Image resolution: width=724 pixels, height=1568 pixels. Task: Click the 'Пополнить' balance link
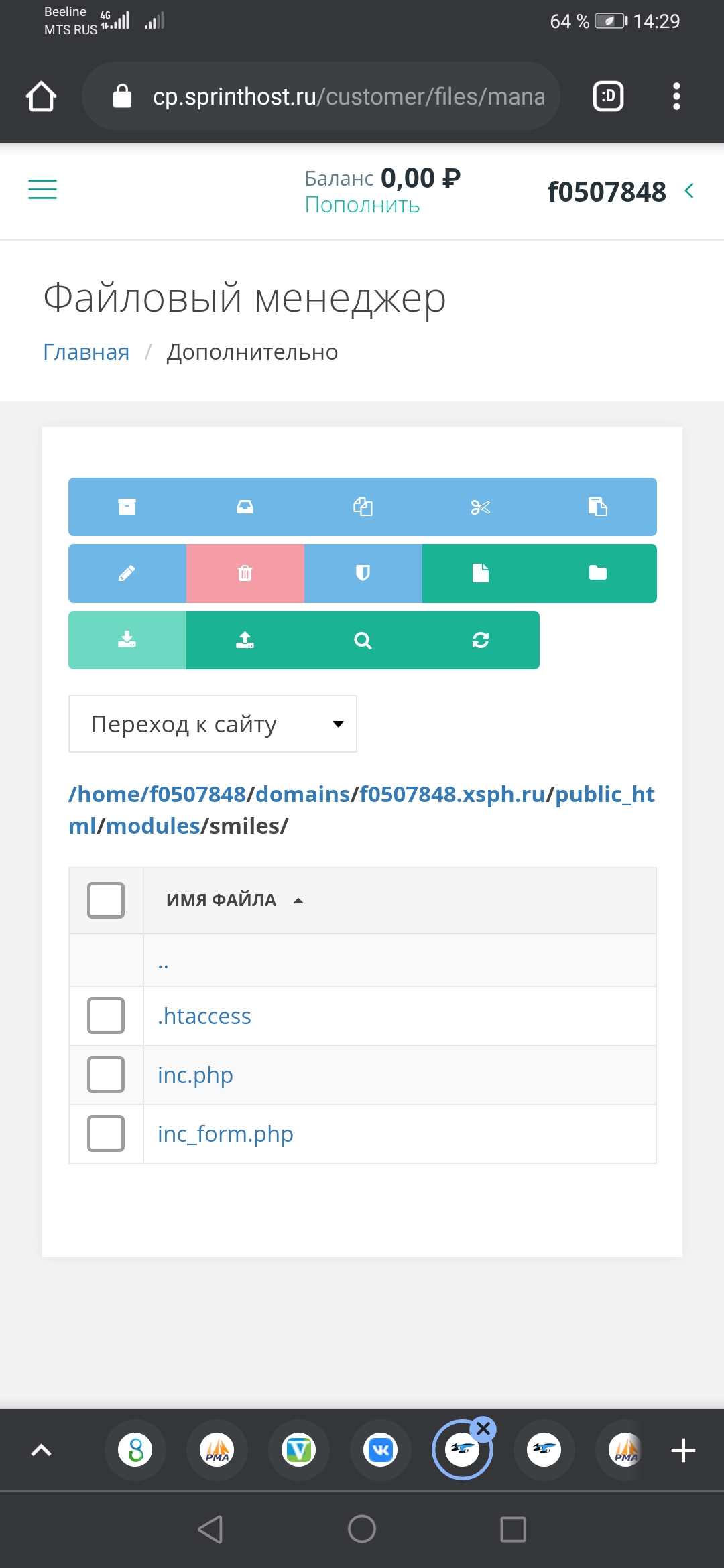coord(362,205)
